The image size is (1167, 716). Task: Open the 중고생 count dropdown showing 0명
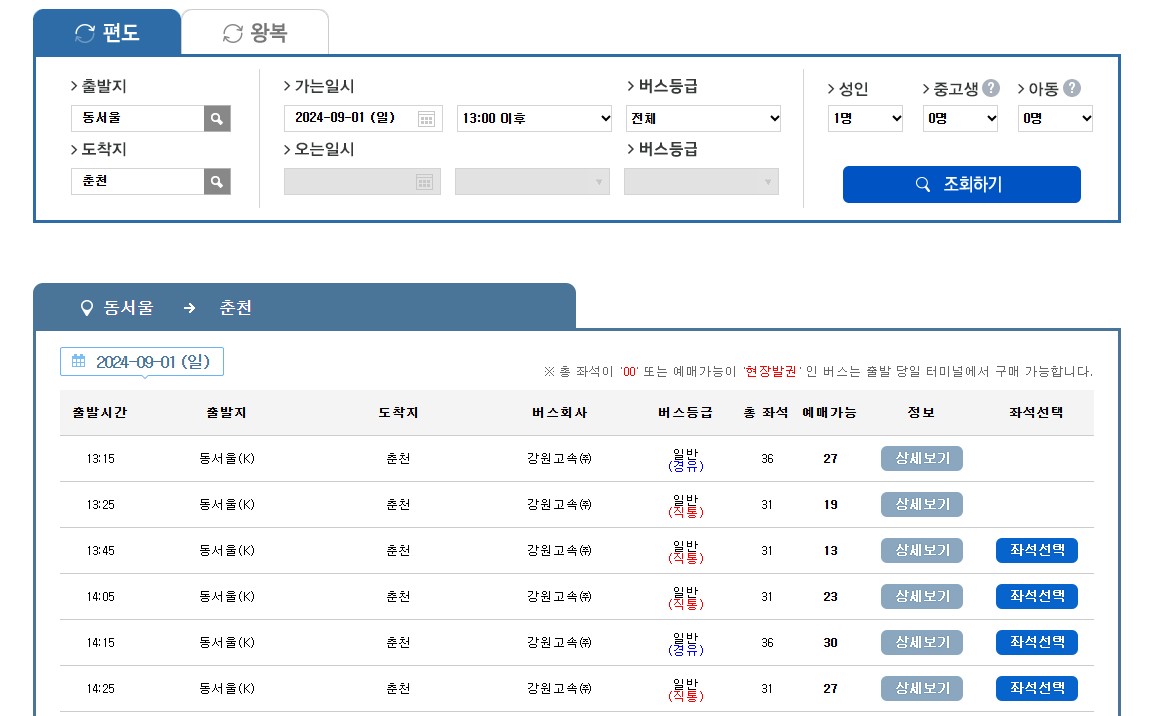959,118
